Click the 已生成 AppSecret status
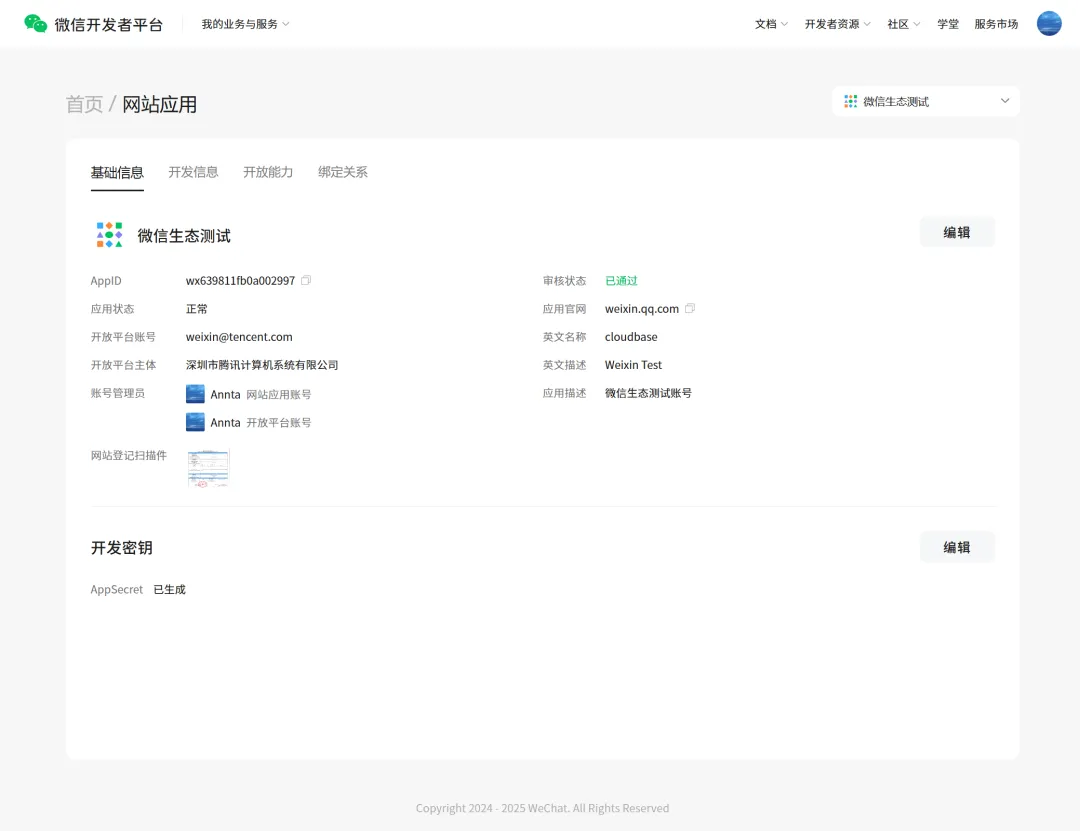Viewport: 1080px width, 831px height. (169, 589)
